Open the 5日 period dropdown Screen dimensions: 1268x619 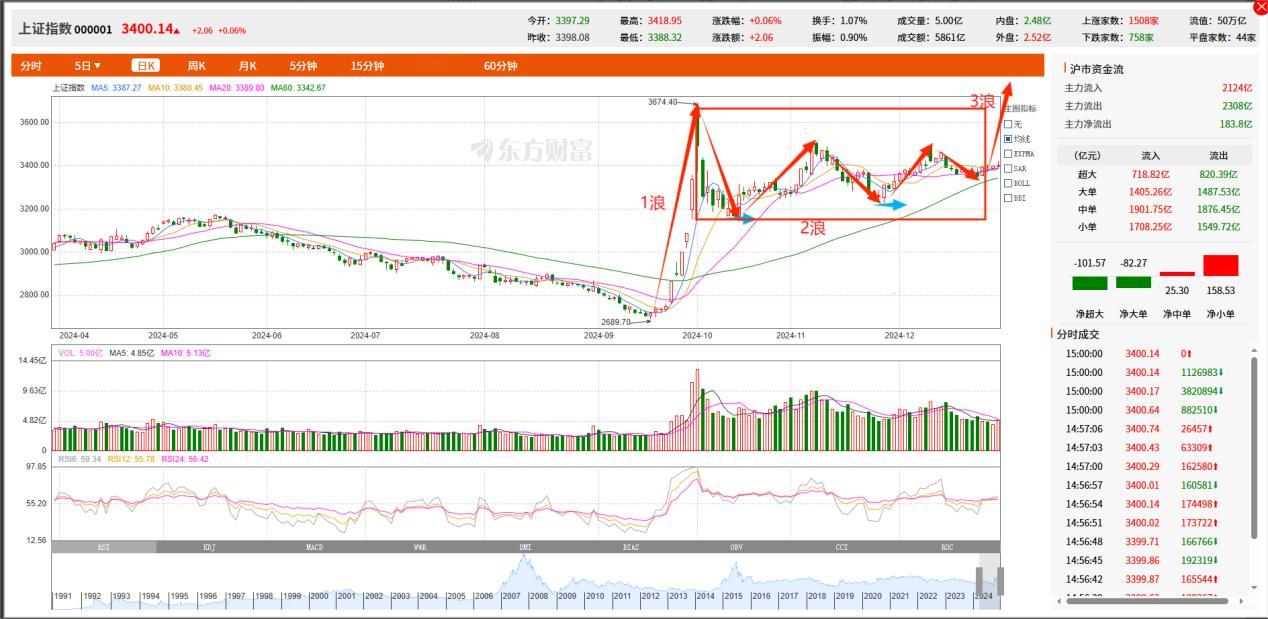tap(88, 66)
